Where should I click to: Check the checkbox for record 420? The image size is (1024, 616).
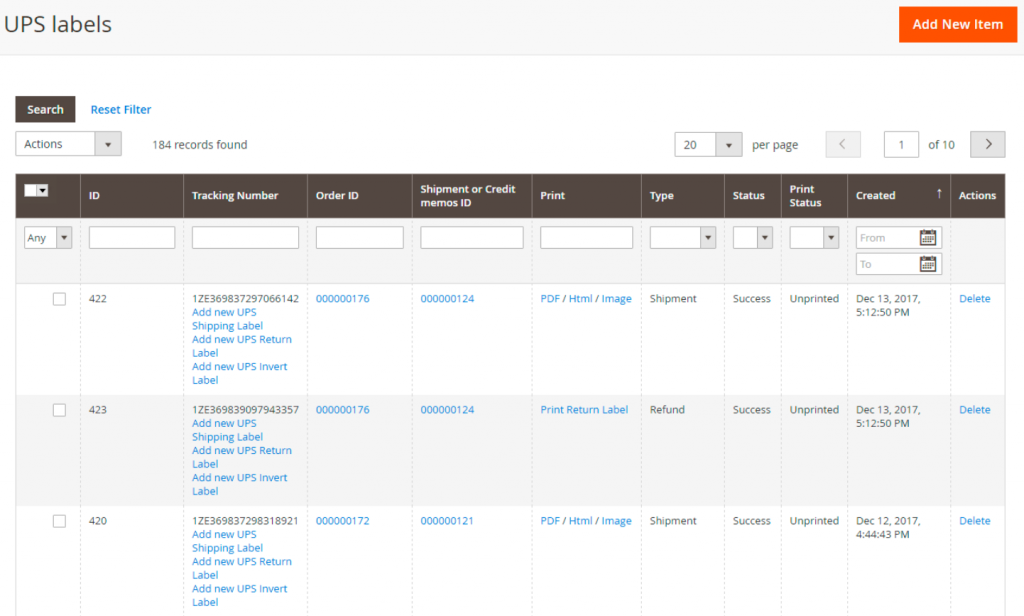(59, 520)
